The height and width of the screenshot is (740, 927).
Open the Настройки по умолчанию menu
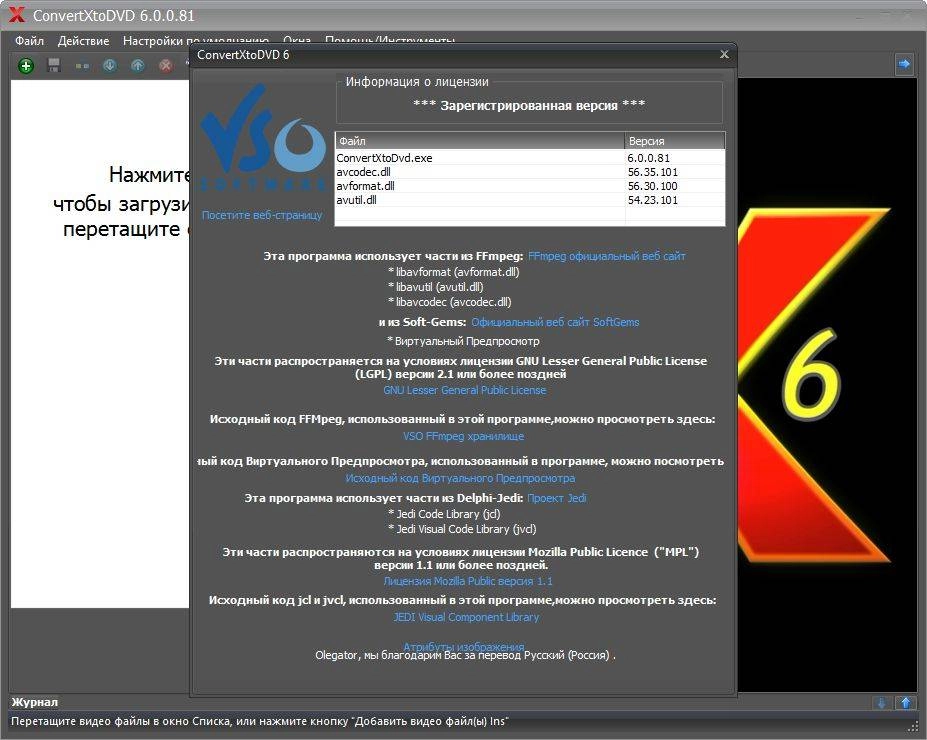point(196,41)
